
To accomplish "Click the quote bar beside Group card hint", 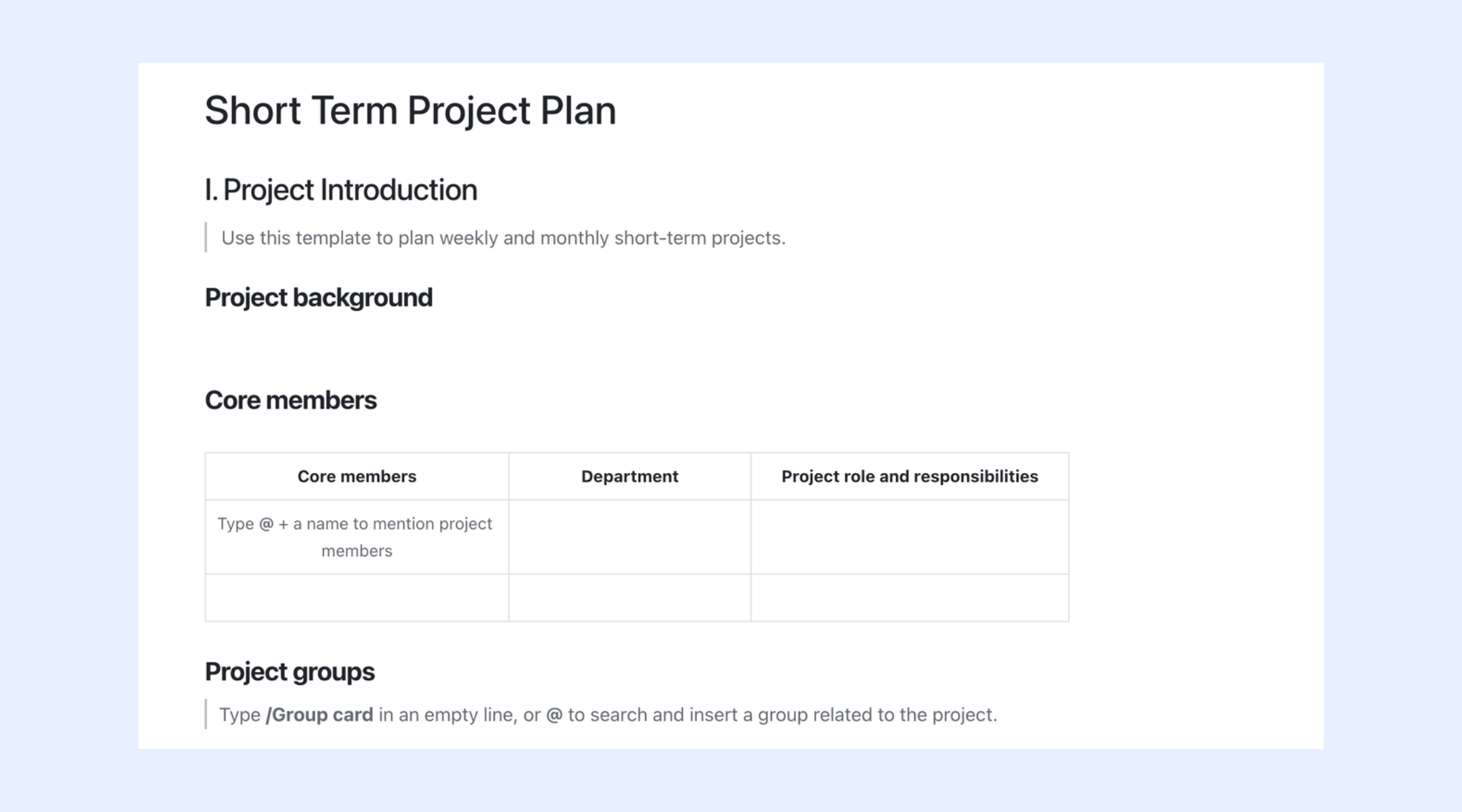I will [x=206, y=715].
